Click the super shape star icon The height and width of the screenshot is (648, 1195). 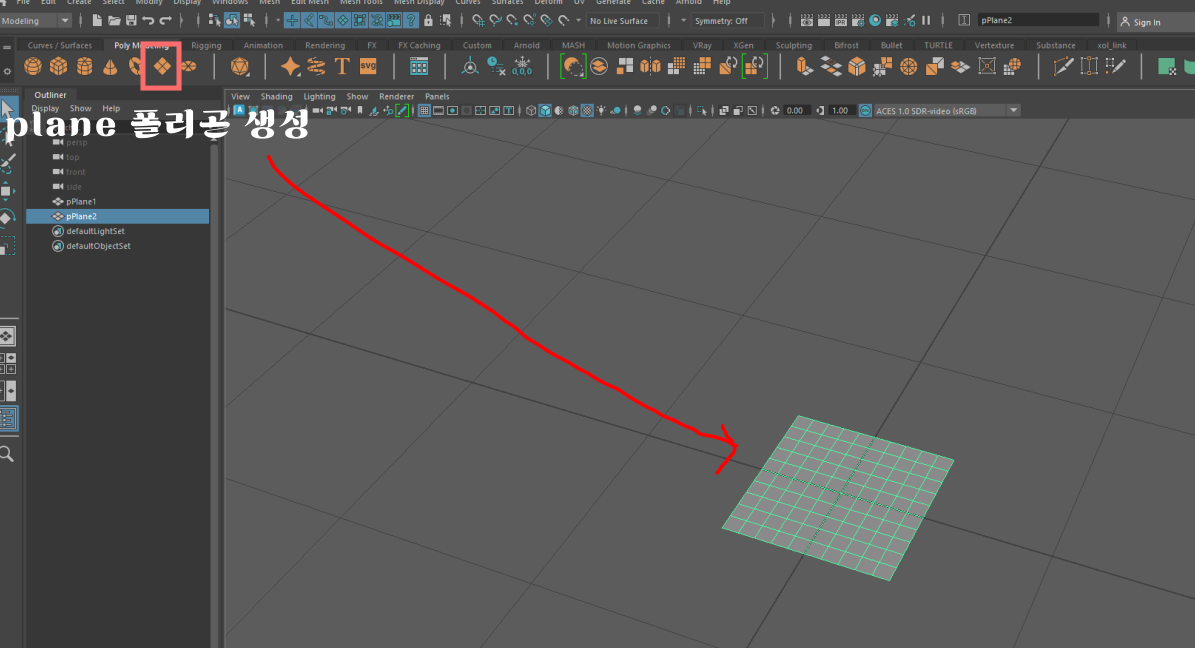tap(290, 67)
